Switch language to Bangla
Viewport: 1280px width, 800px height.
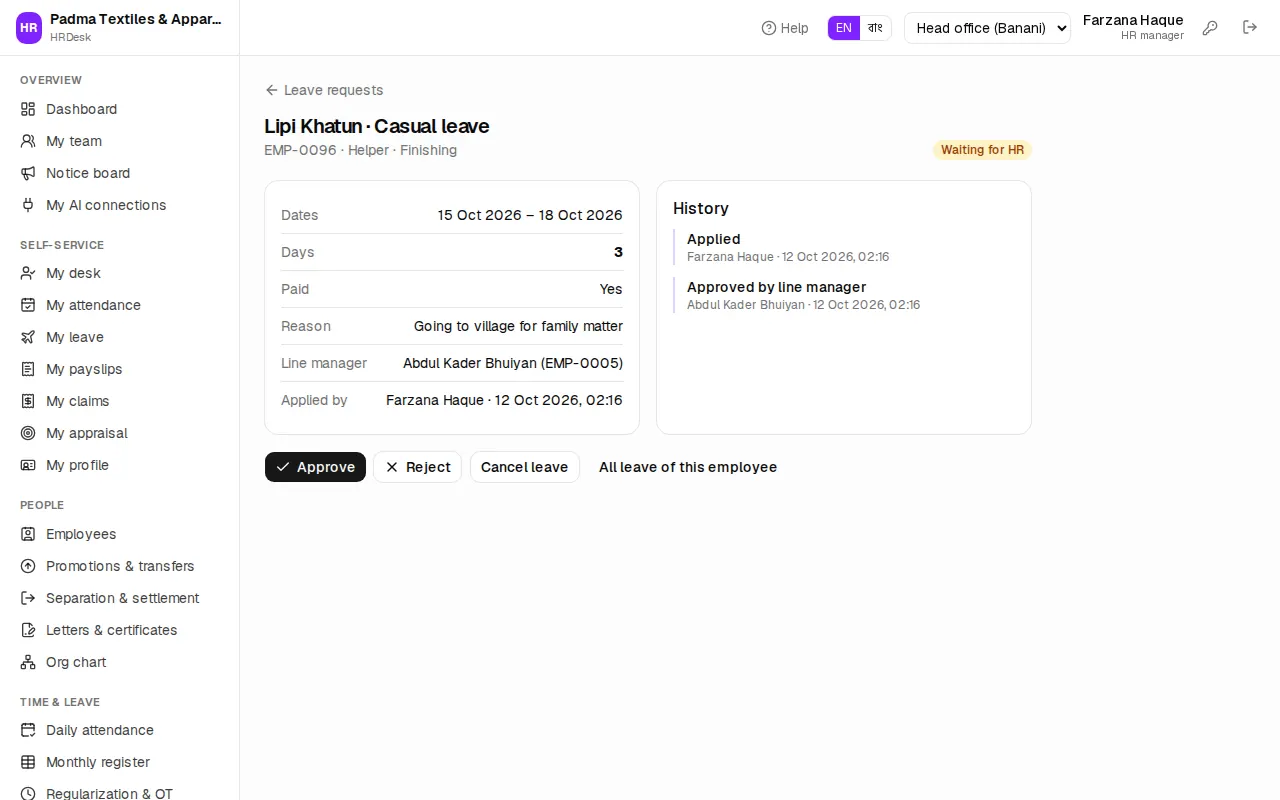click(875, 28)
